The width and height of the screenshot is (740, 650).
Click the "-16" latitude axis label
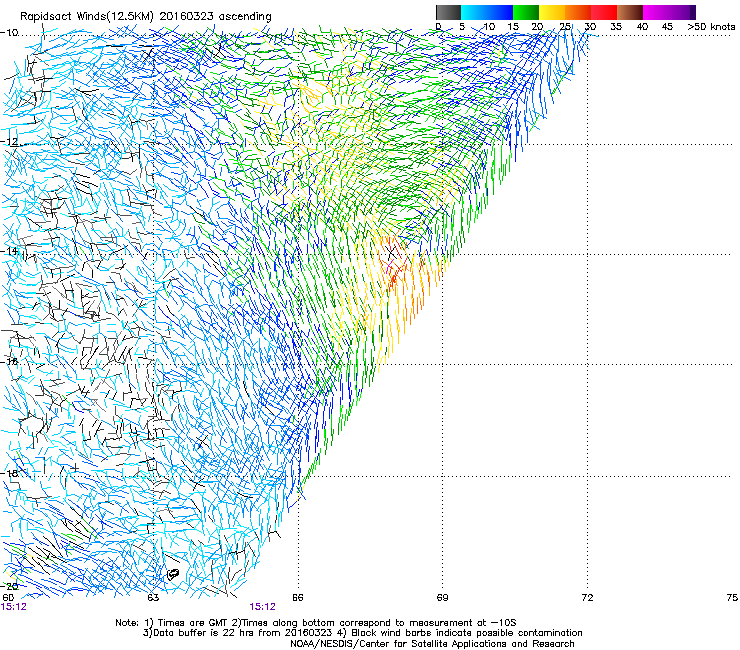click(9, 362)
